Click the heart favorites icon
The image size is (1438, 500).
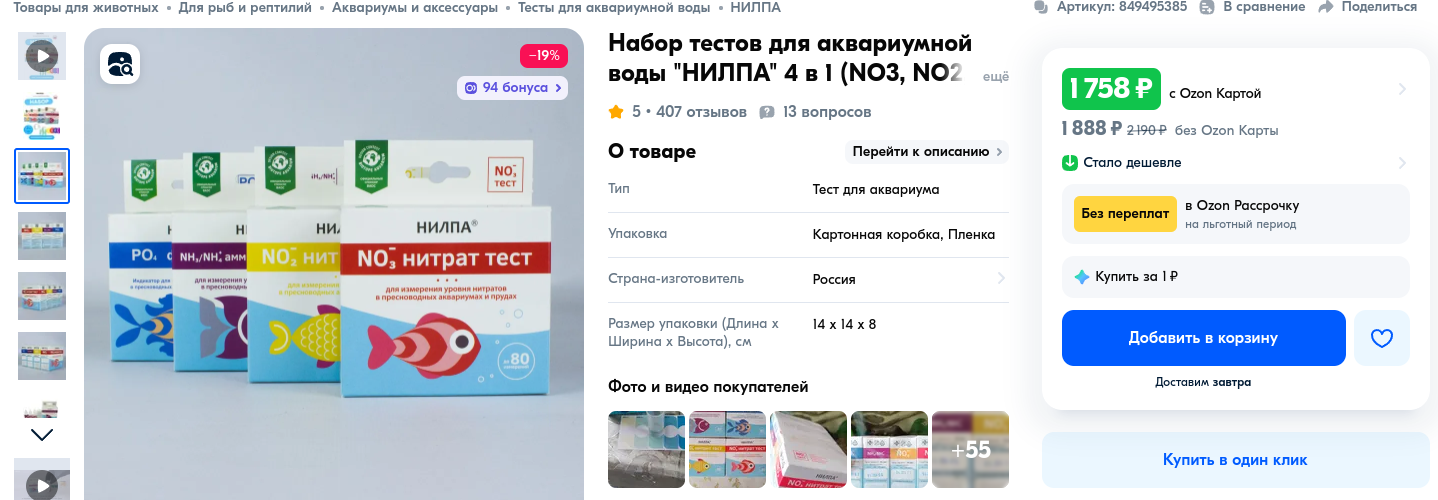tap(1381, 338)
